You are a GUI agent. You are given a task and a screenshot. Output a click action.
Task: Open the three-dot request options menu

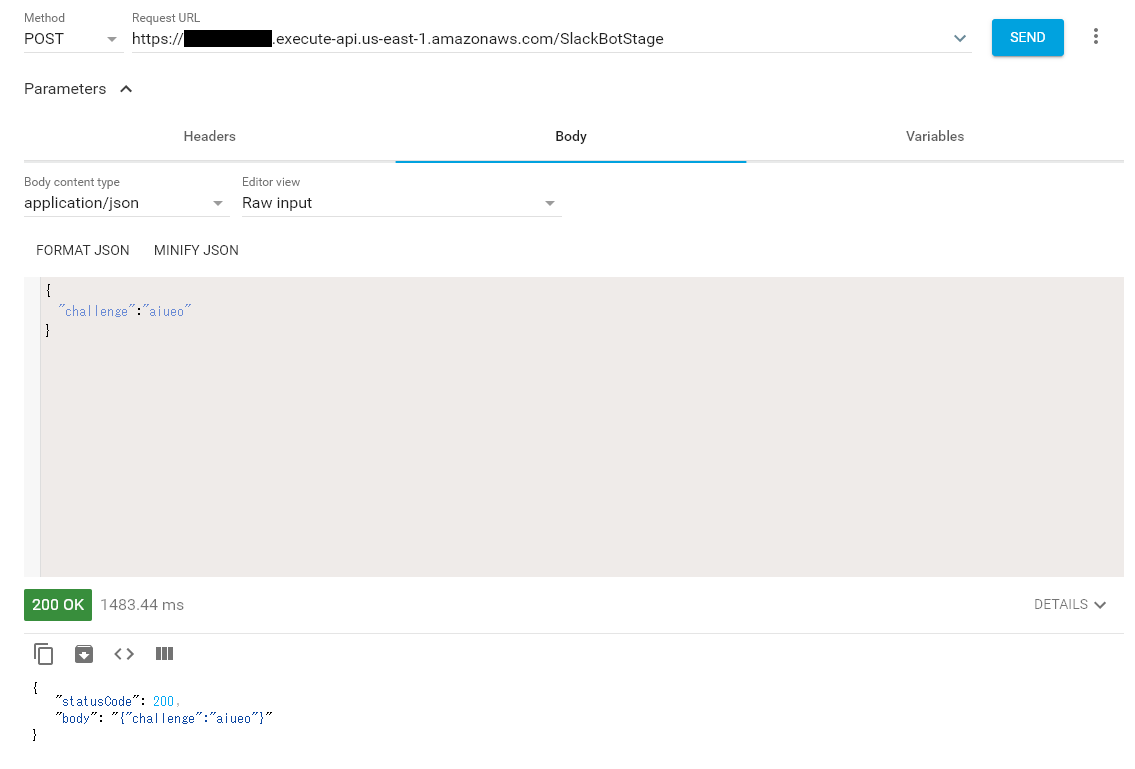coord(1095,37)
